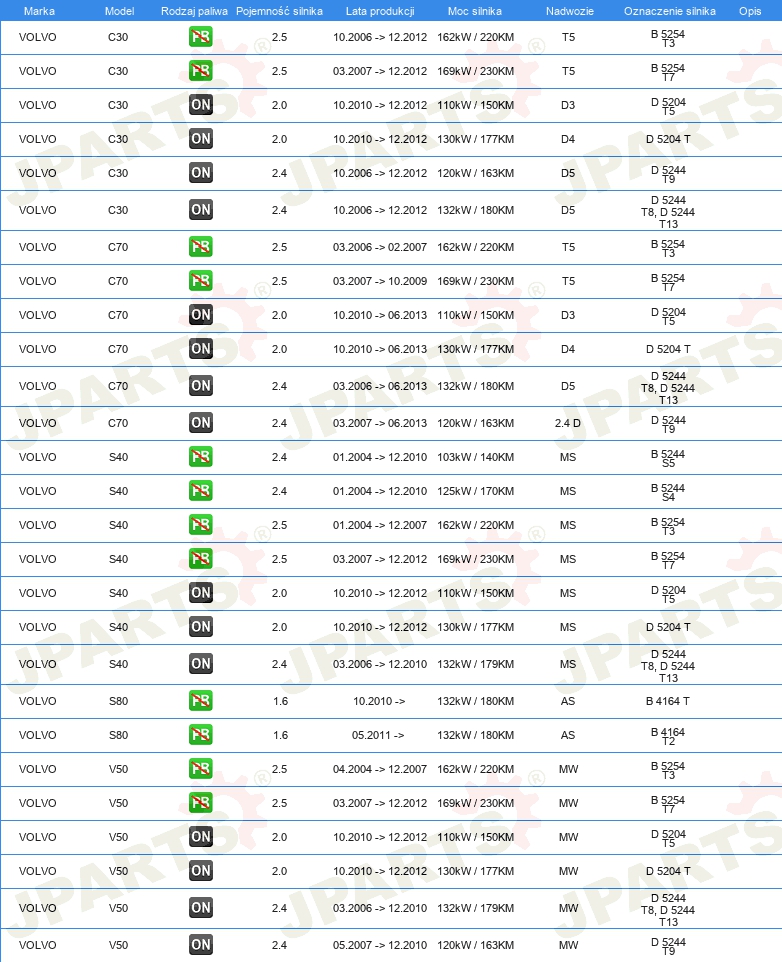
Task: Click the Model column header
Action: tap(120, 11)
